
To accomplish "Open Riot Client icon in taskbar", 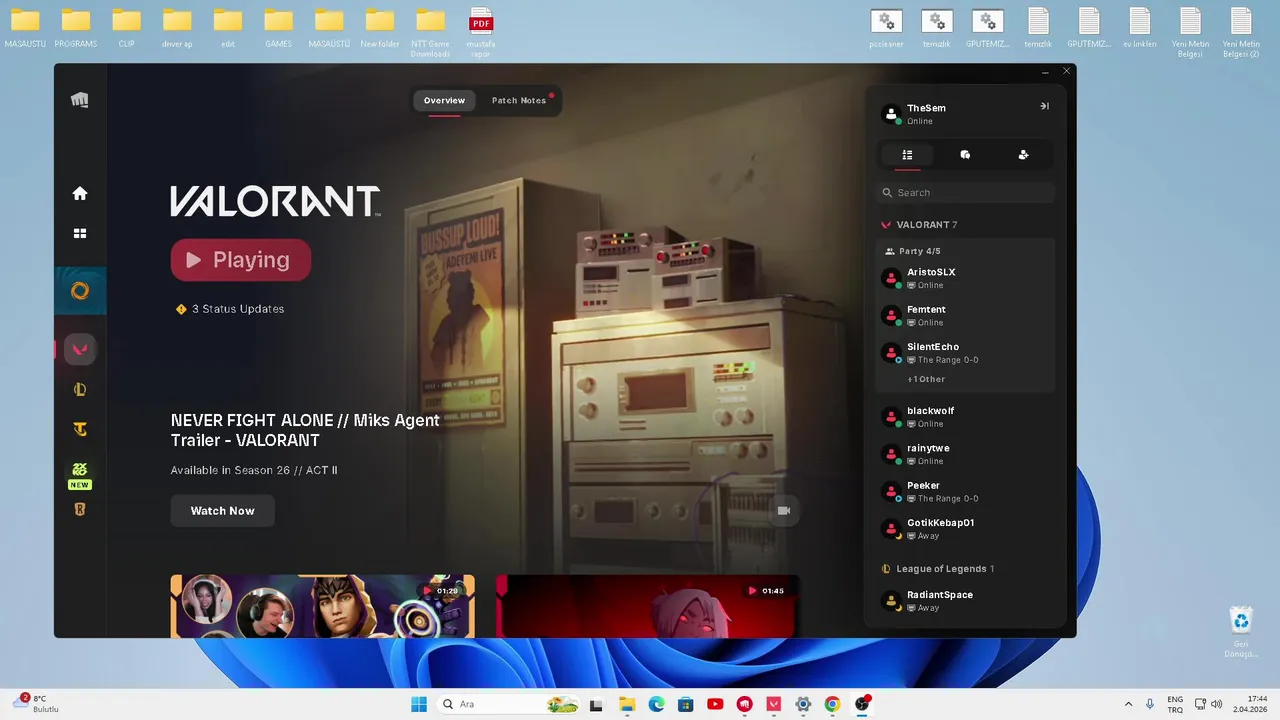I will click(x=744, y=704).
